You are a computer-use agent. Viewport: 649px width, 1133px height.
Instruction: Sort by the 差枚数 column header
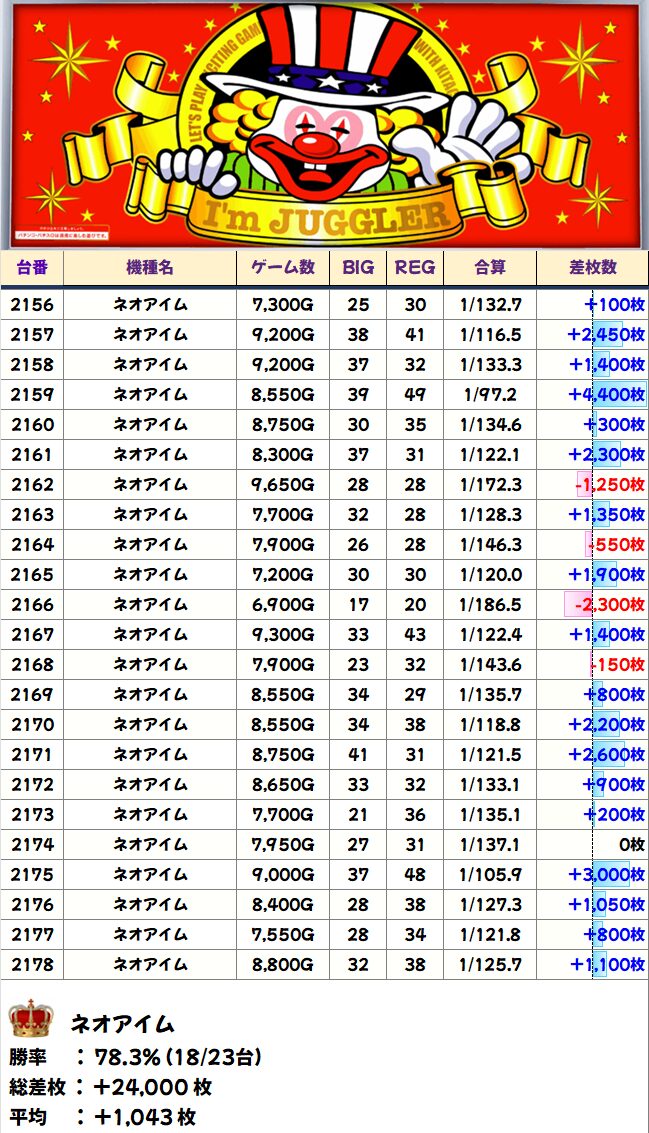592,267
